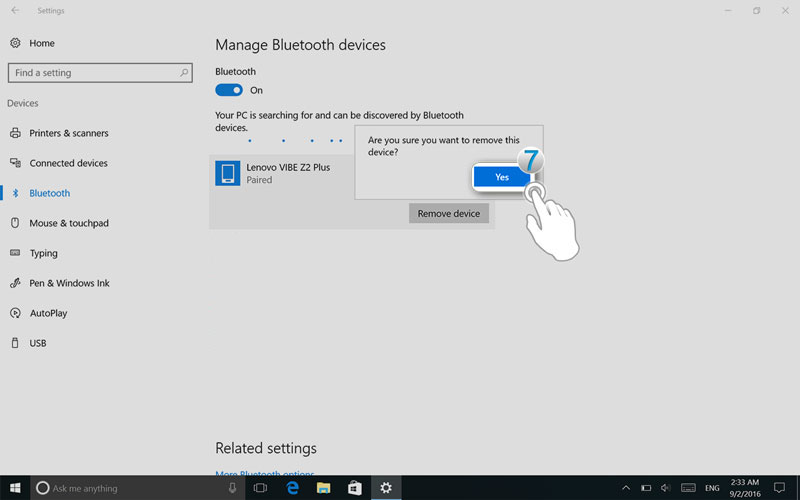Viewport: 800px width, 500px height.
Task: Go back using the Settings back arrow
Action: point(14,10)
